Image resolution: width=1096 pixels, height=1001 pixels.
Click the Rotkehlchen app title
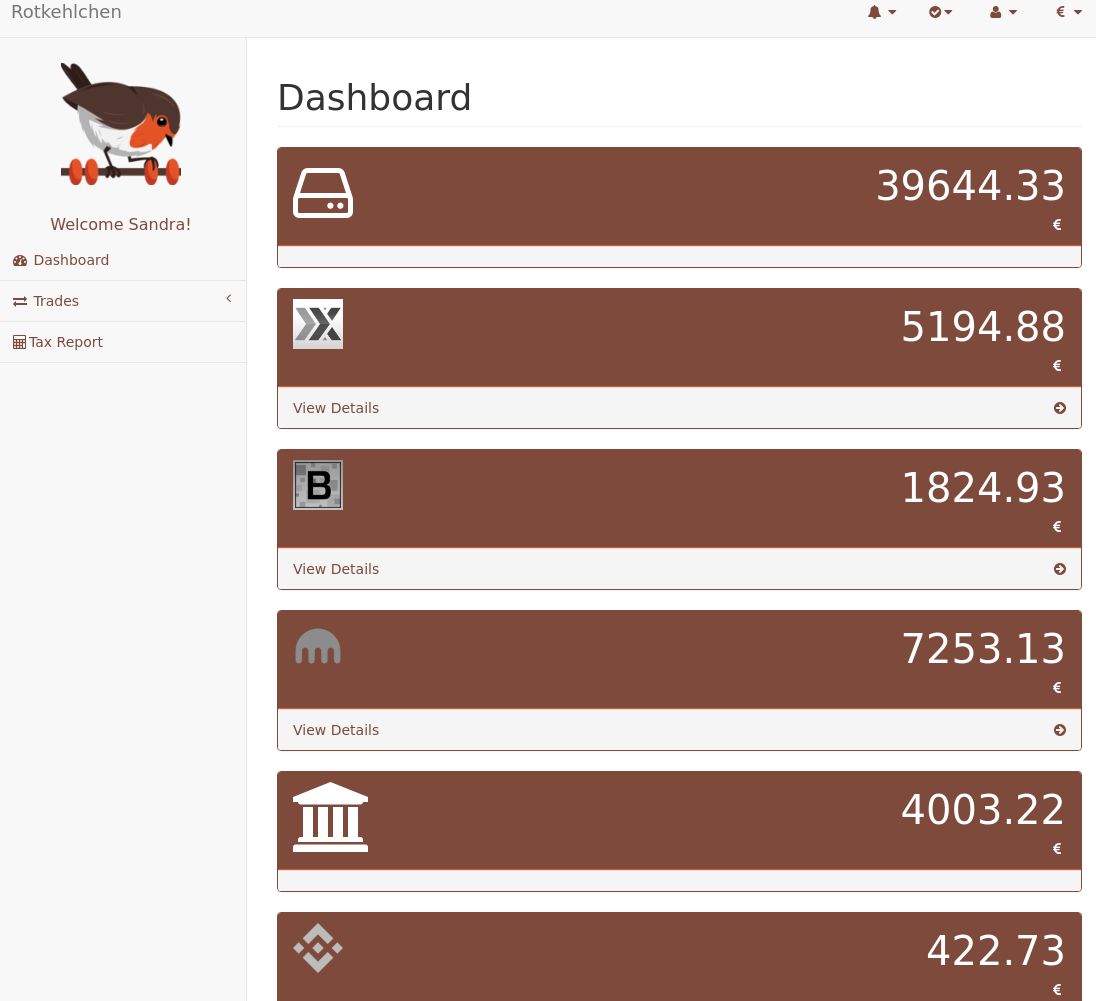coord(66,12)
